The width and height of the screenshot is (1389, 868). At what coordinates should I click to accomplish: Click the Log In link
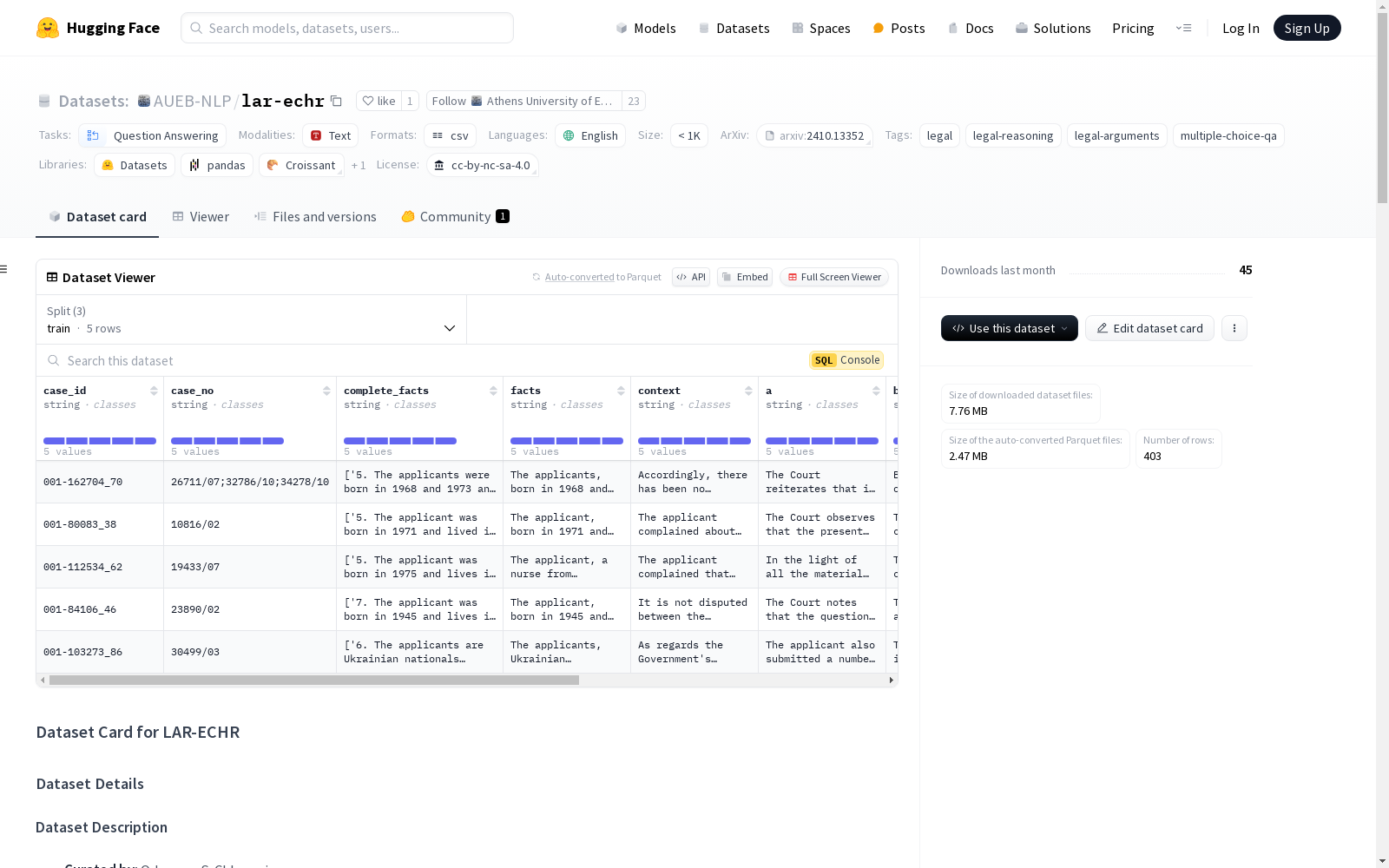1241,28
